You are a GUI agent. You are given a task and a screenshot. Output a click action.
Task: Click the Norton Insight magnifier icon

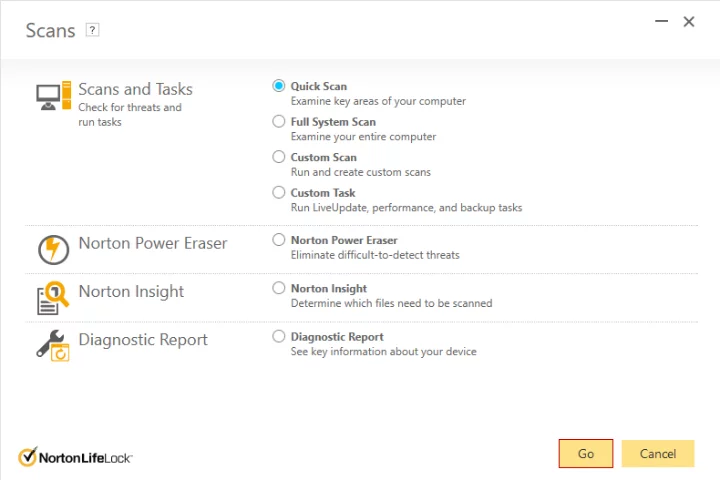coord(53,298)
